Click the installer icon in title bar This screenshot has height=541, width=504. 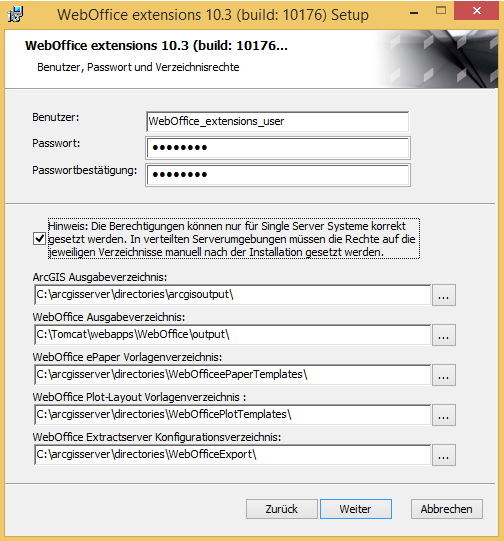[x=15, y=15]
